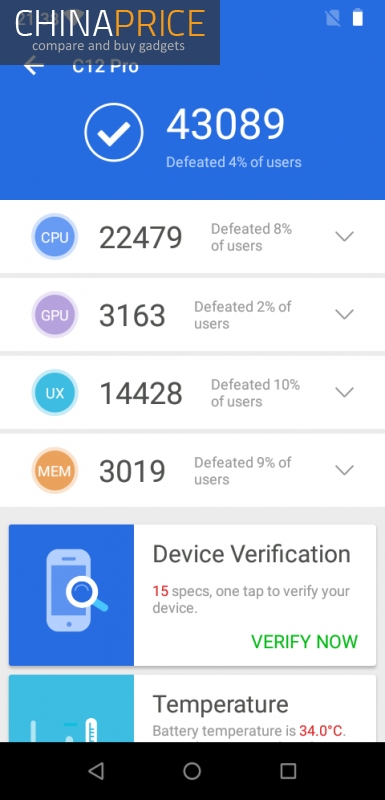Screen dimensions: 385x800
Task: Click the orange MEM score icon
Action: coord(55,471)
